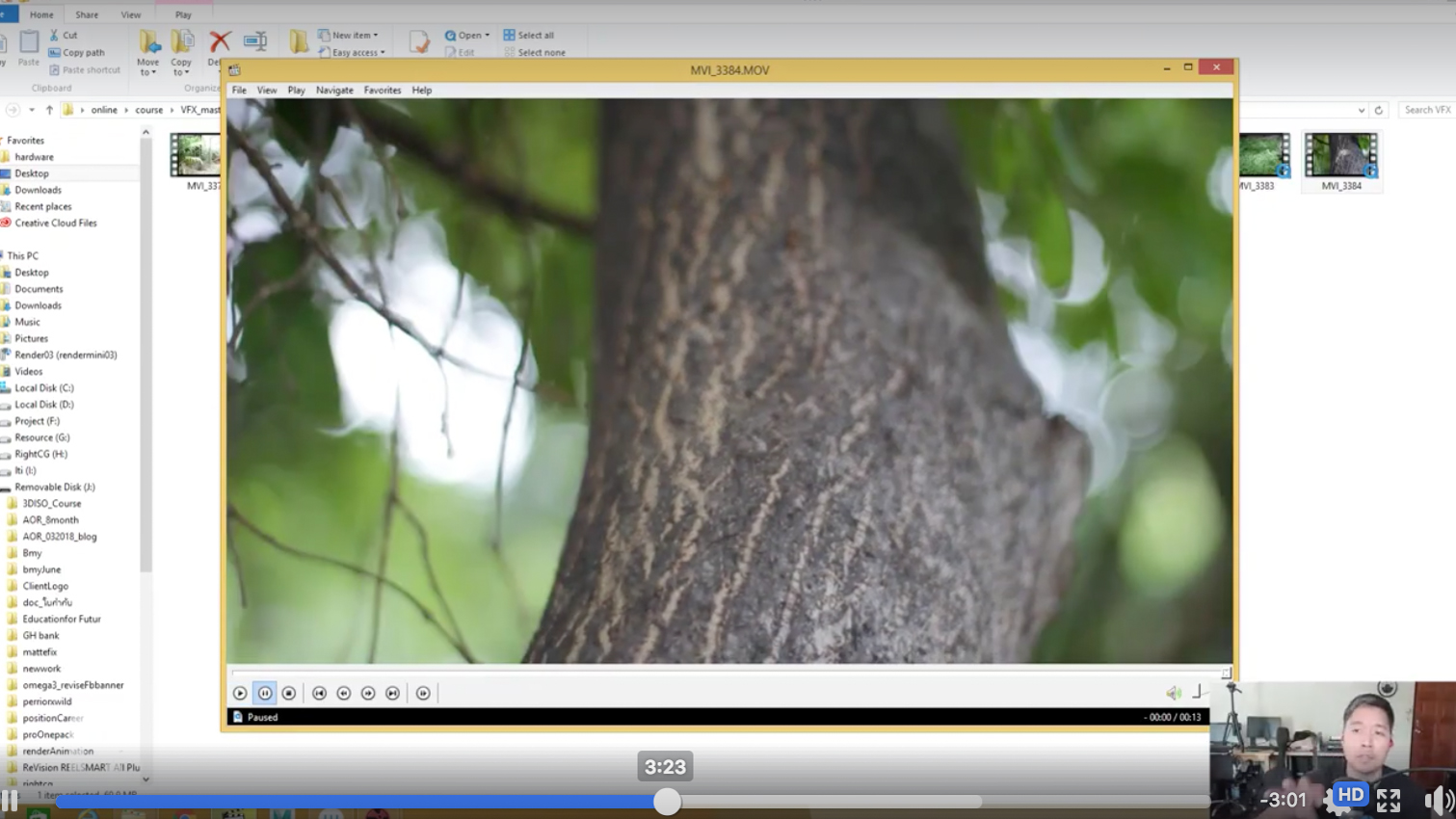The height and width of the screenshot is (819, 1456).
Task: Click Select all in the ribbon
Action: click(x=529, y=35)
